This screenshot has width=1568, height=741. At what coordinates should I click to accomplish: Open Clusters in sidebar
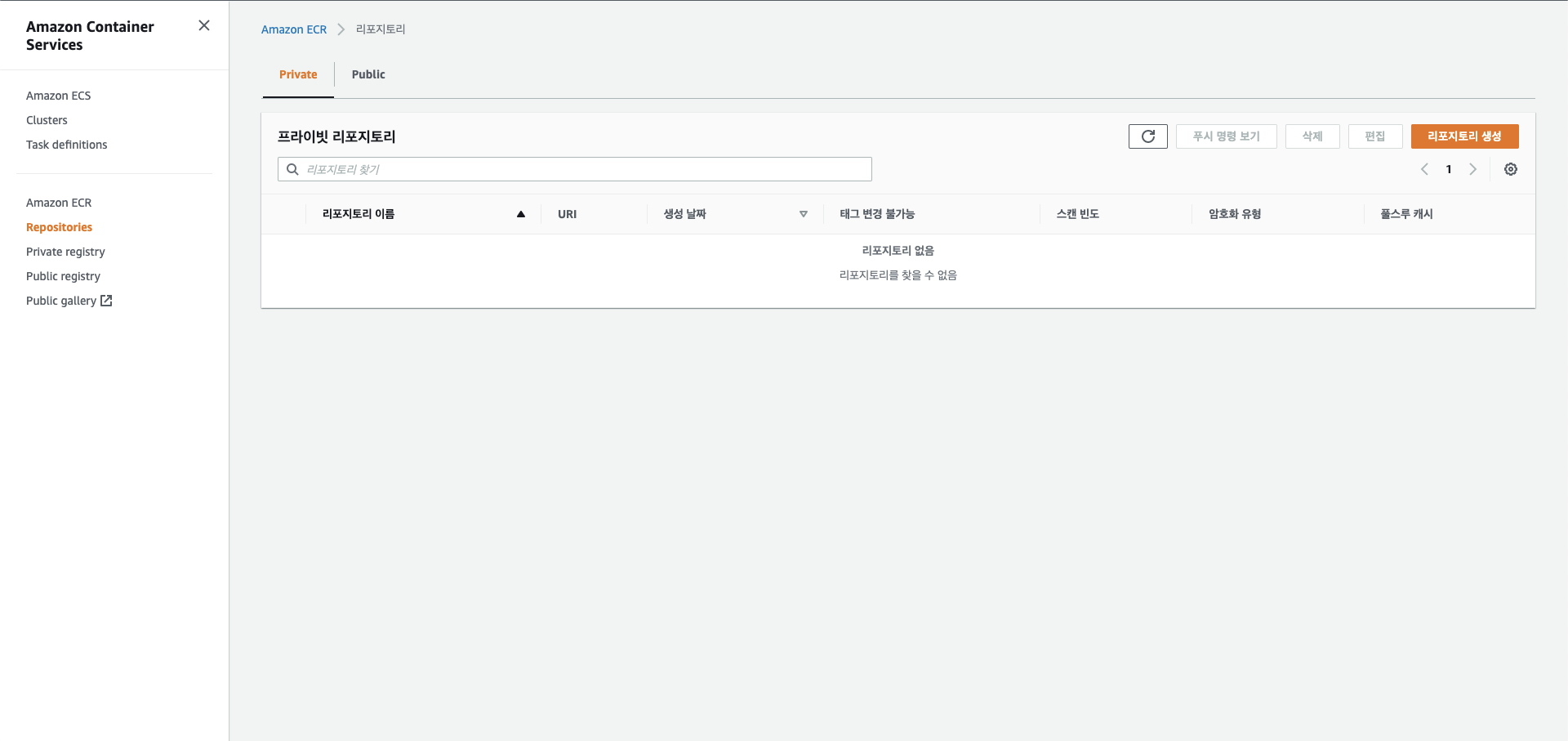pyautogui.click(x=47, y=120)
